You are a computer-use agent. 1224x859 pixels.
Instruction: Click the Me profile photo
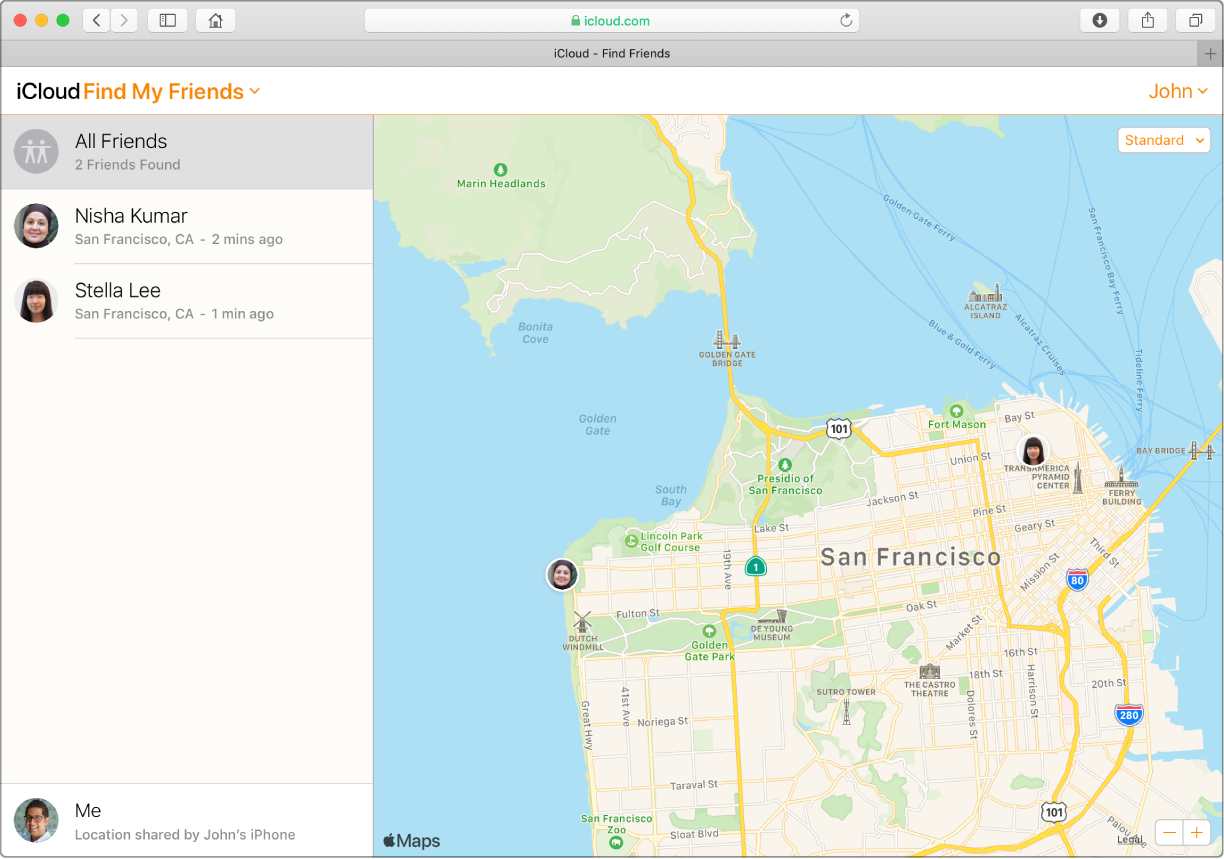tap(36, 821)
